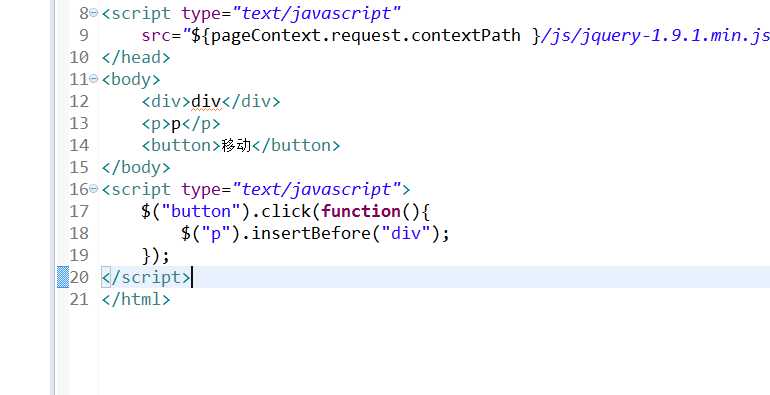Click "pageContext.request.contextPath" on line 9
Image resolution: width=770 pixels, height=395 pixels.
[366, 35]
